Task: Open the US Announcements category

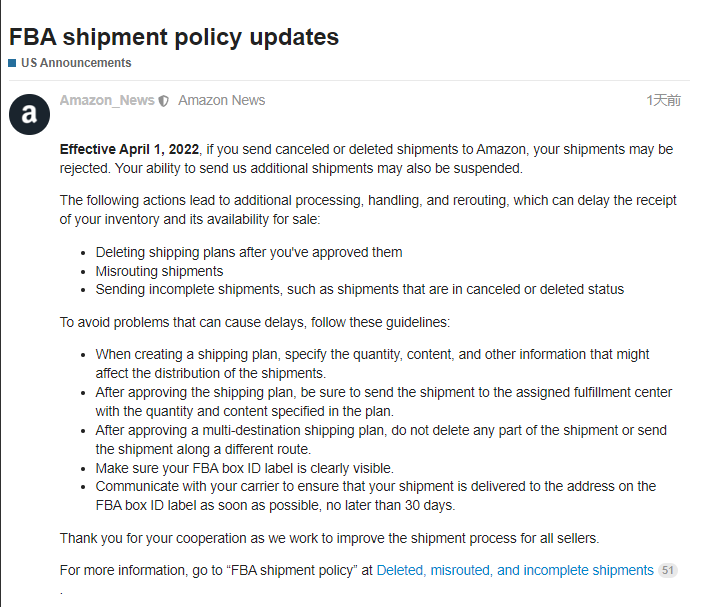Action: click(x=76, y=63)
